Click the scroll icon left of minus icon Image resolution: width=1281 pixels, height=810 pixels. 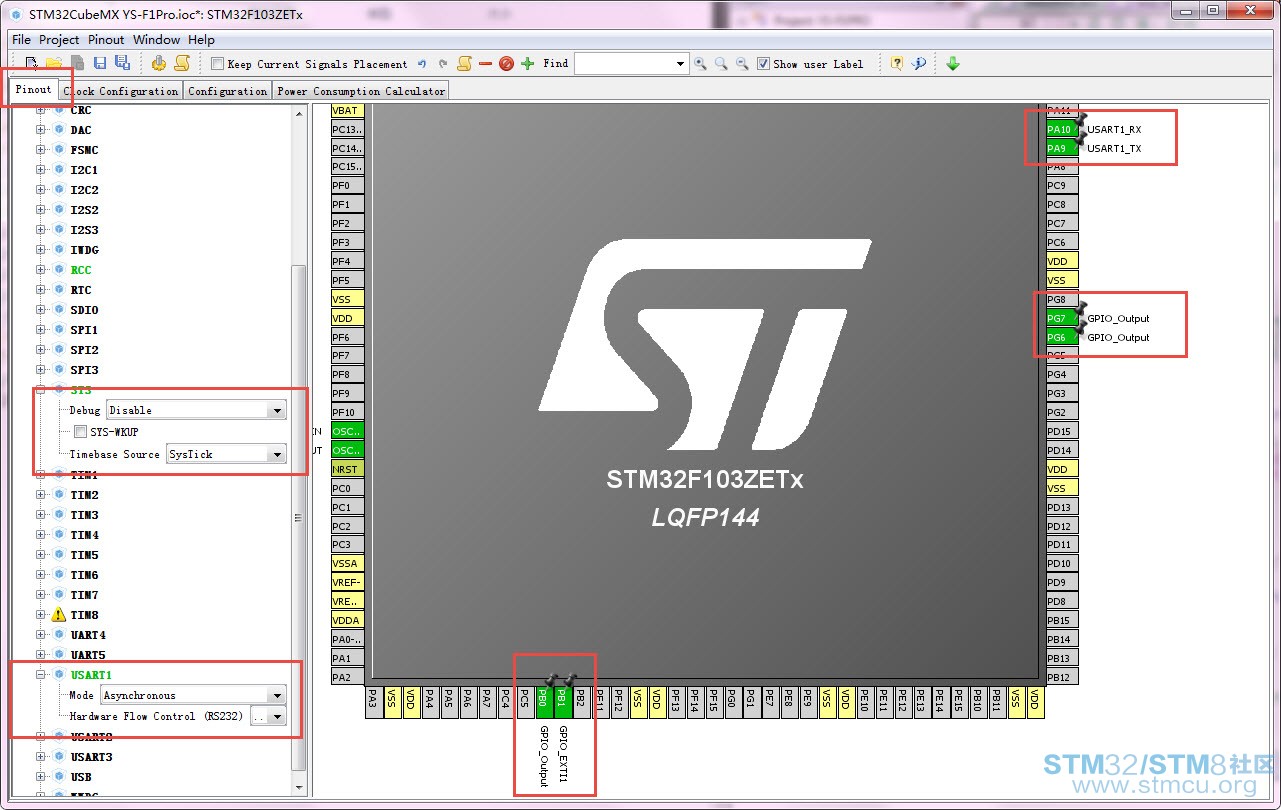tap(464, 64)
